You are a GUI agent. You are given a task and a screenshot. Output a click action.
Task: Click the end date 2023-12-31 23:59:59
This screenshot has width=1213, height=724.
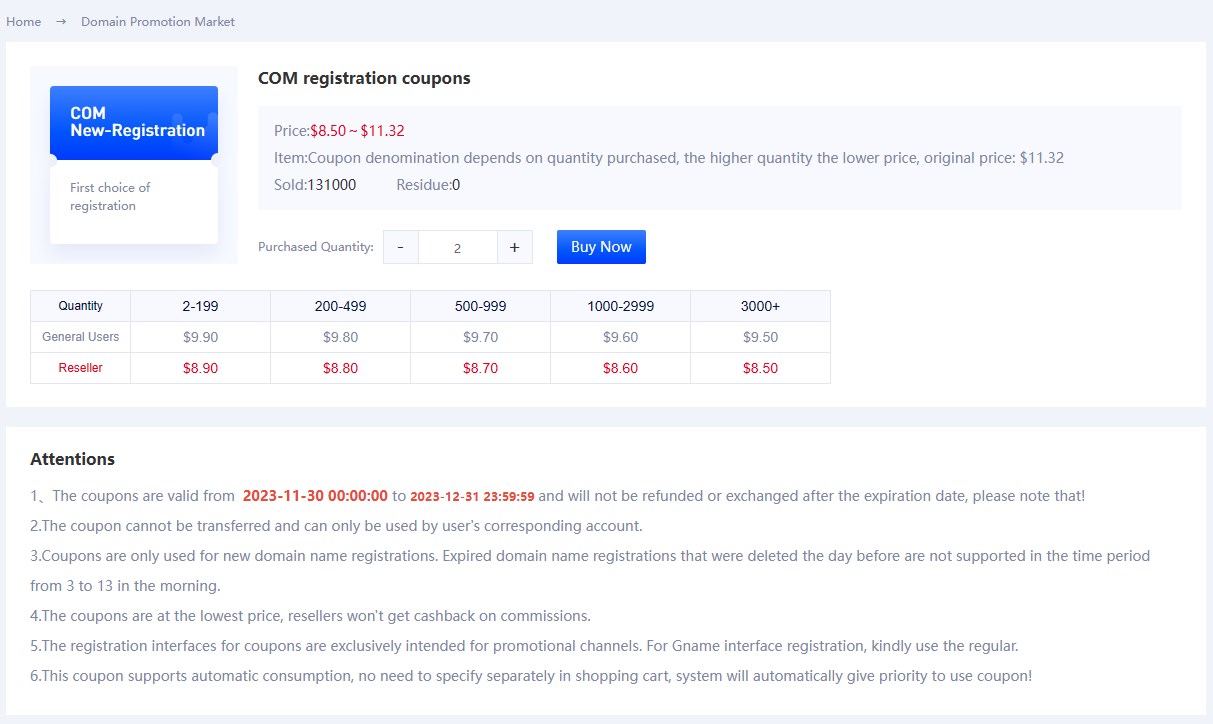tap(472, 496)
